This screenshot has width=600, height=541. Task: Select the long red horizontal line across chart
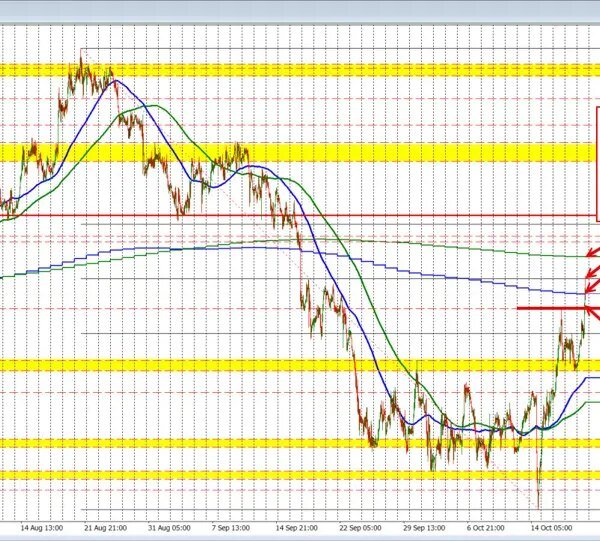(x=298, y=215)
